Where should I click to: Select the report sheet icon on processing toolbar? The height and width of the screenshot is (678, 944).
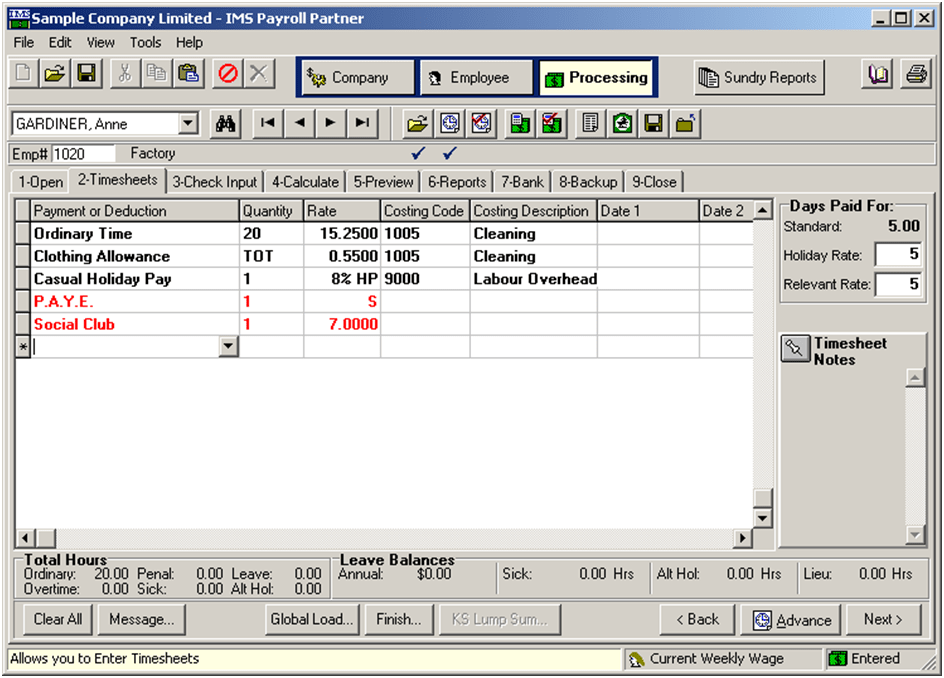click(588, 123)
